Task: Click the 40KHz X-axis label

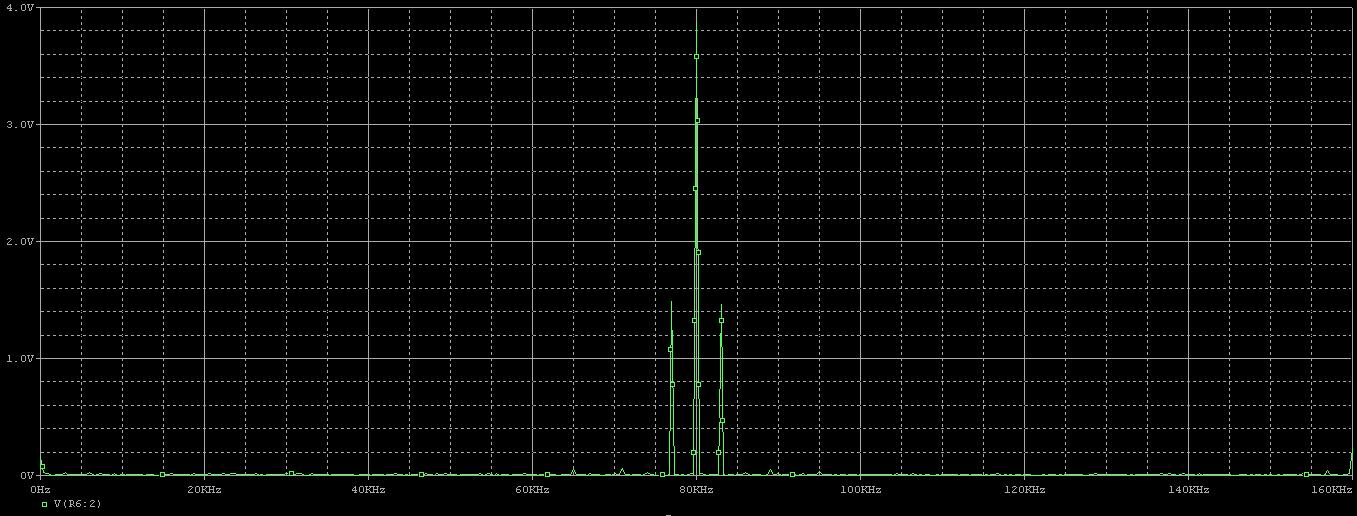Action: pyautogui.click(x=368, y=490)
